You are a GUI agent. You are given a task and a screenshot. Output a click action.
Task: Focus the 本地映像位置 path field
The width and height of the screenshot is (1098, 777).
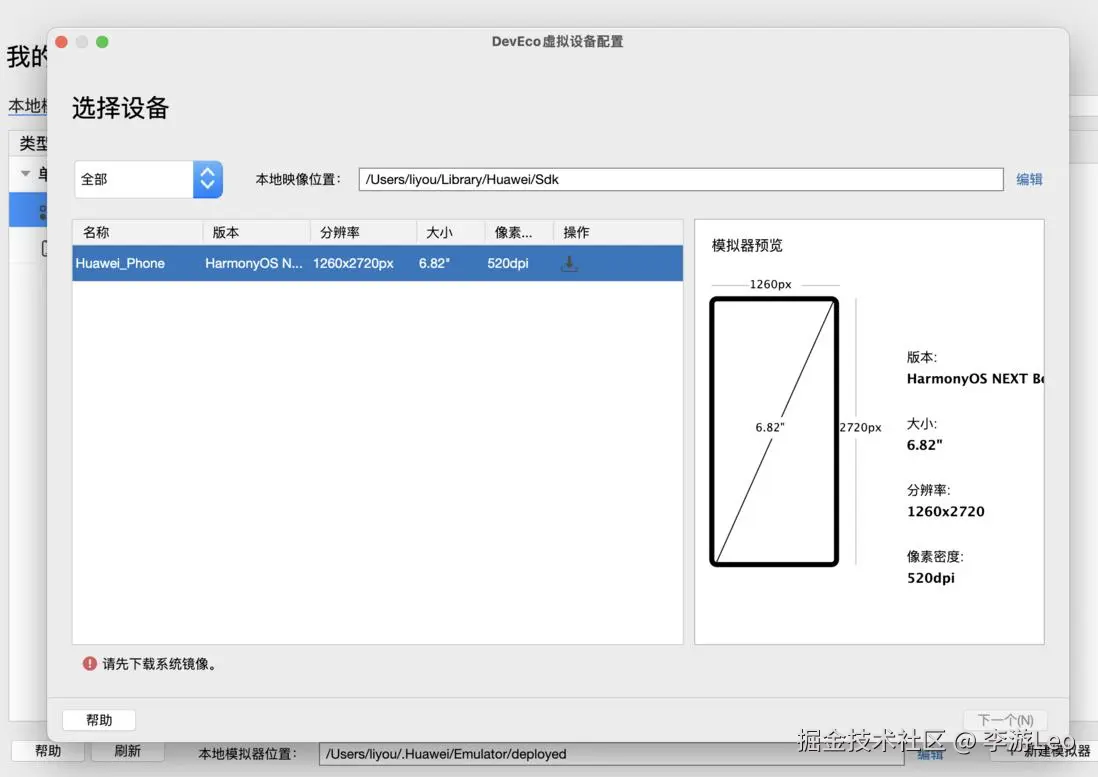click(681, 179)
